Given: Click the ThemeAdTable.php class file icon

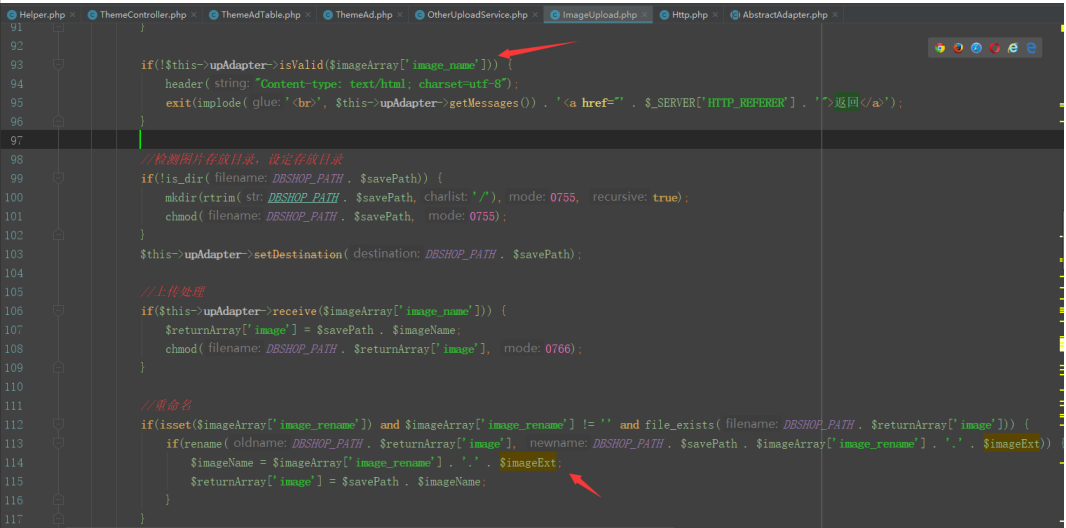Looking at the screenshot, I should [x=213, y=14].
